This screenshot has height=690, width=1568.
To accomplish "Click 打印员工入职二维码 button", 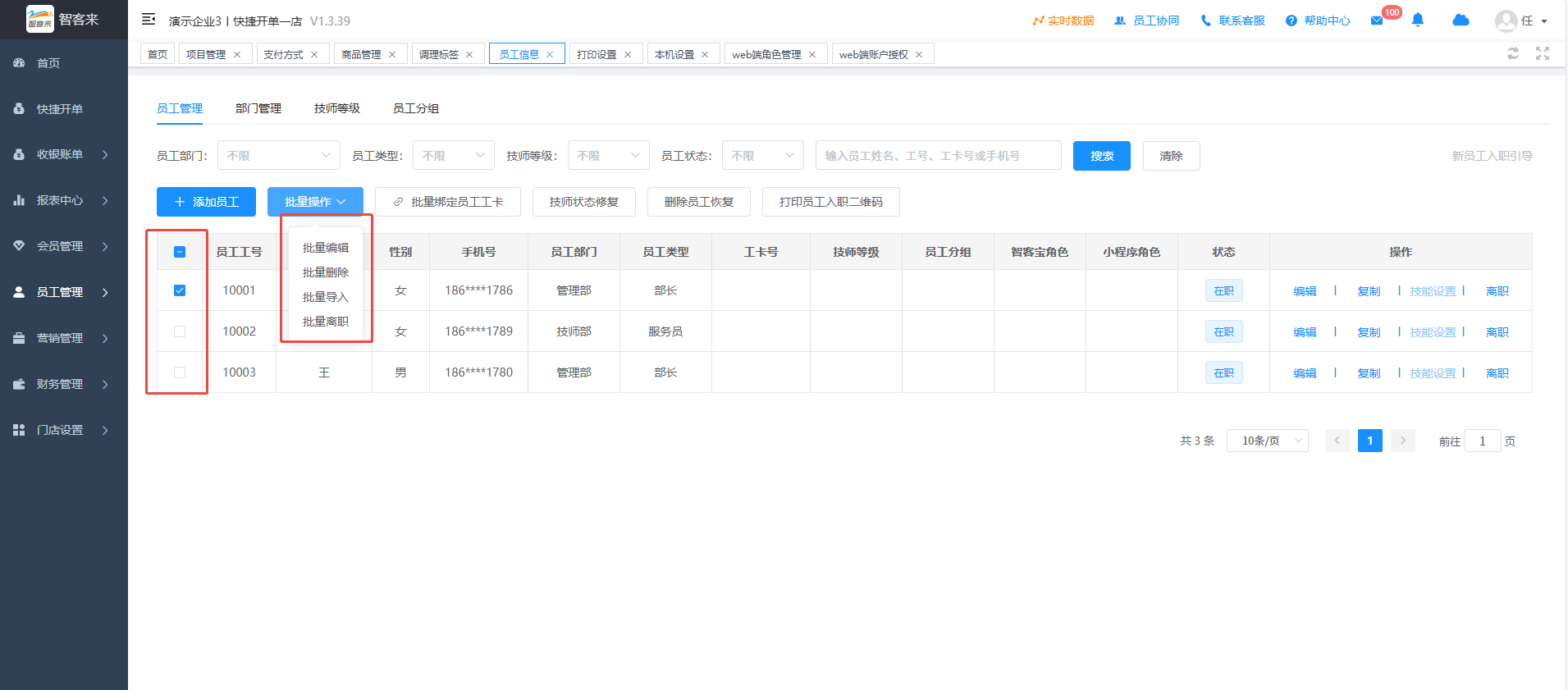I will (x=831, y=202).
